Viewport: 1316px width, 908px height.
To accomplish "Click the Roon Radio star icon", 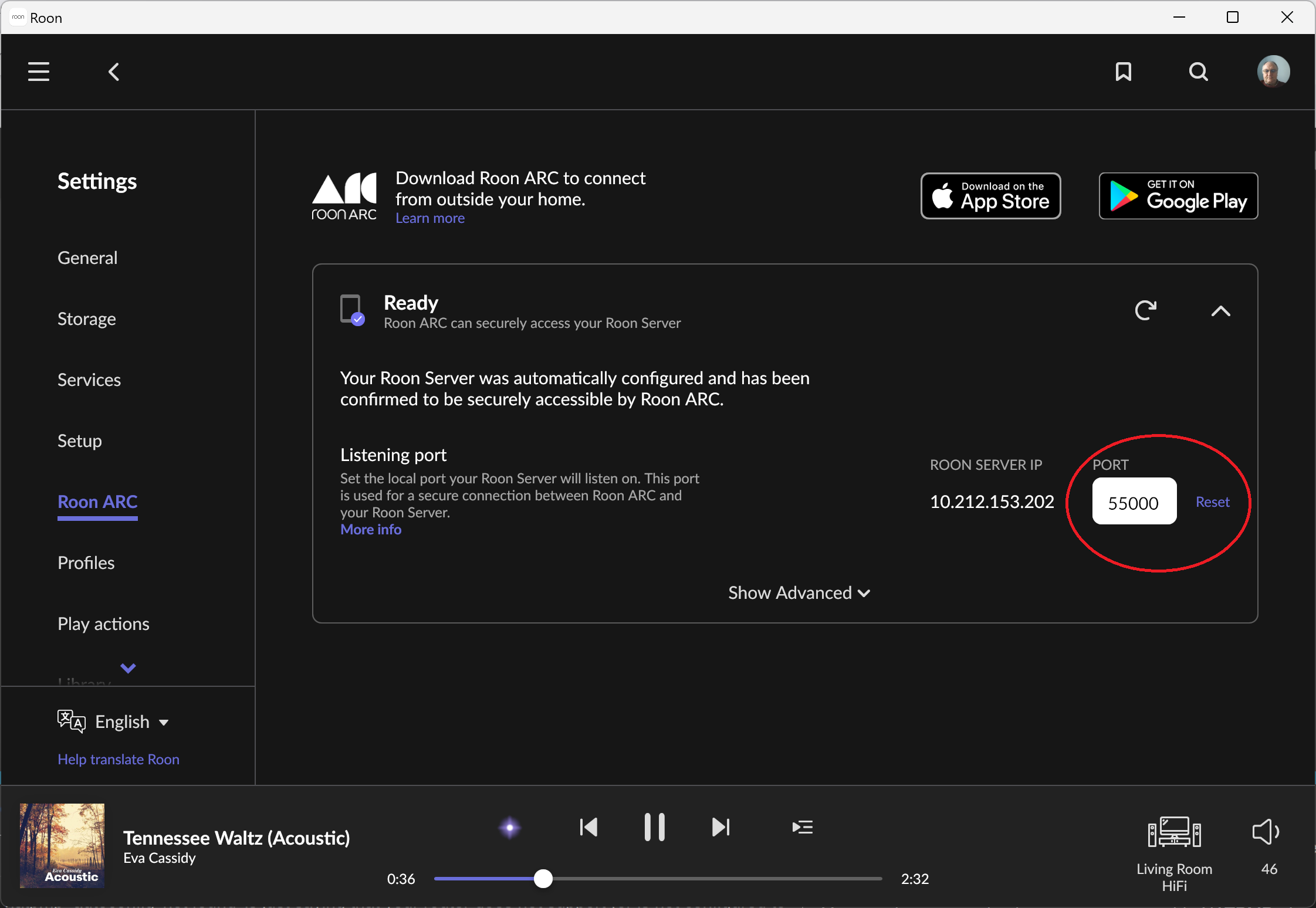I will pos(510,827).
